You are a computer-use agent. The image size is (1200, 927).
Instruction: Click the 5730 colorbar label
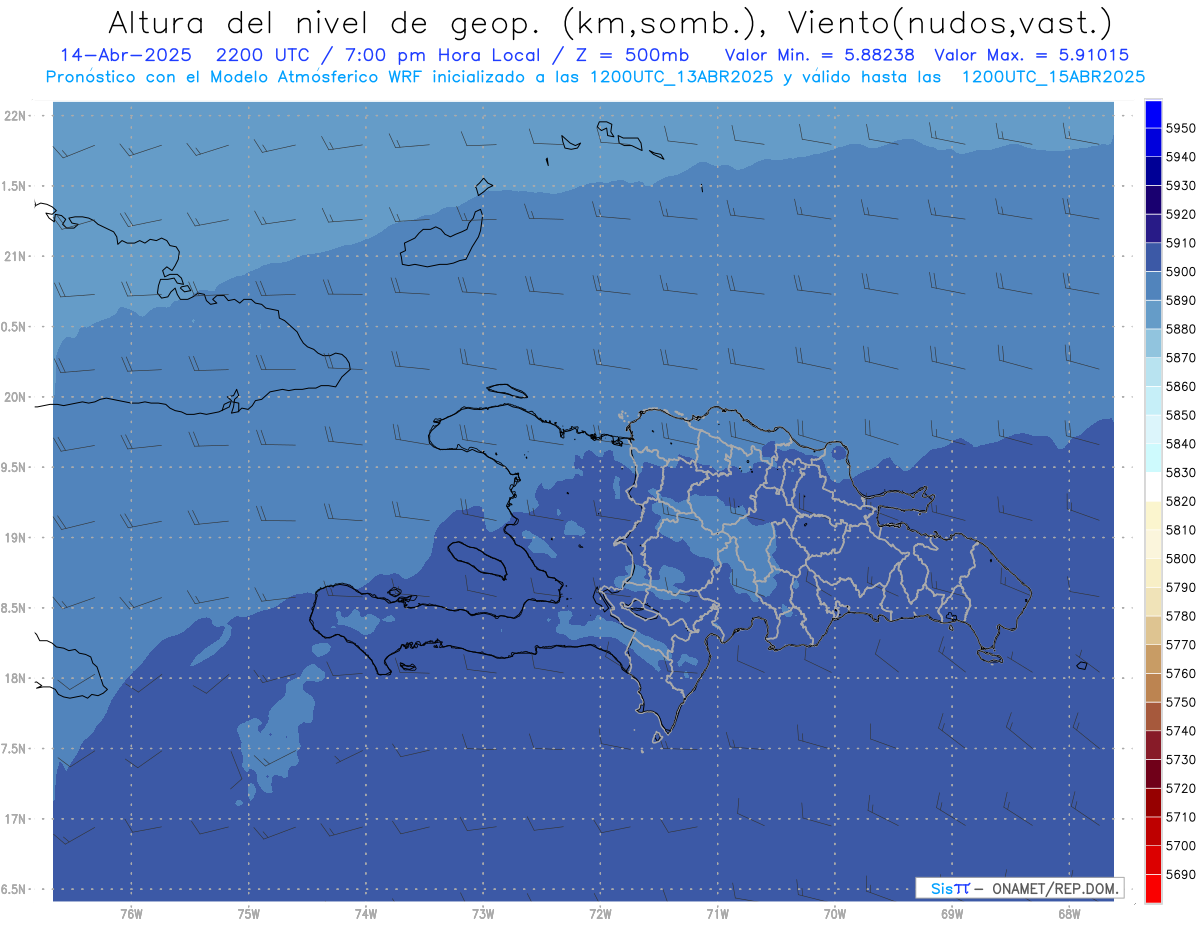(1181, 760)
